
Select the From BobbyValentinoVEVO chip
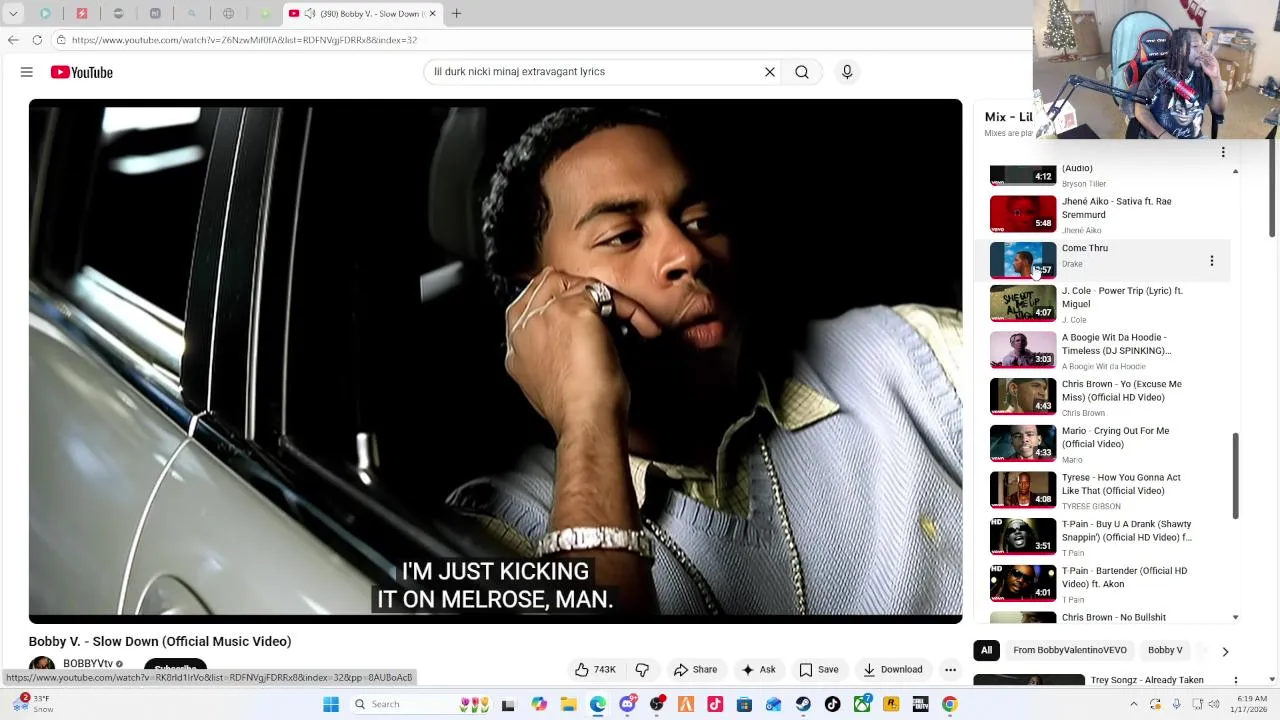click(x=1070, y=651)
